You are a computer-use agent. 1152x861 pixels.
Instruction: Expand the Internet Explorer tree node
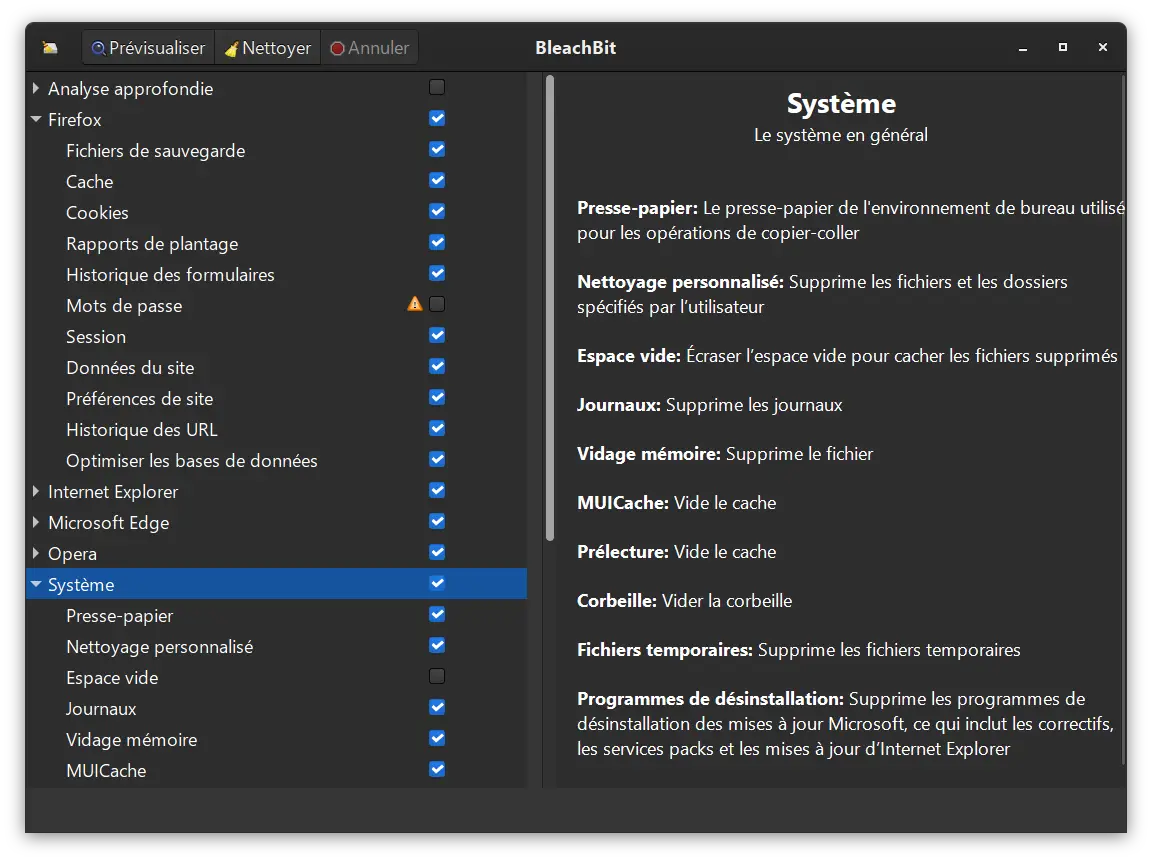pos(35,491)
